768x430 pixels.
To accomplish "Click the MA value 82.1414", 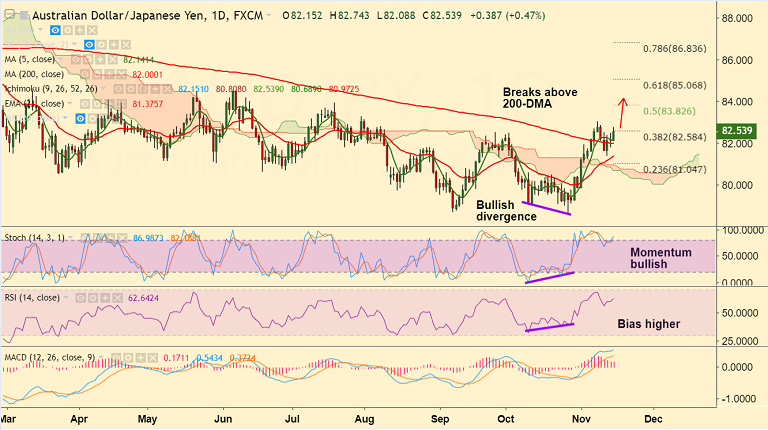I will [138, 60].
